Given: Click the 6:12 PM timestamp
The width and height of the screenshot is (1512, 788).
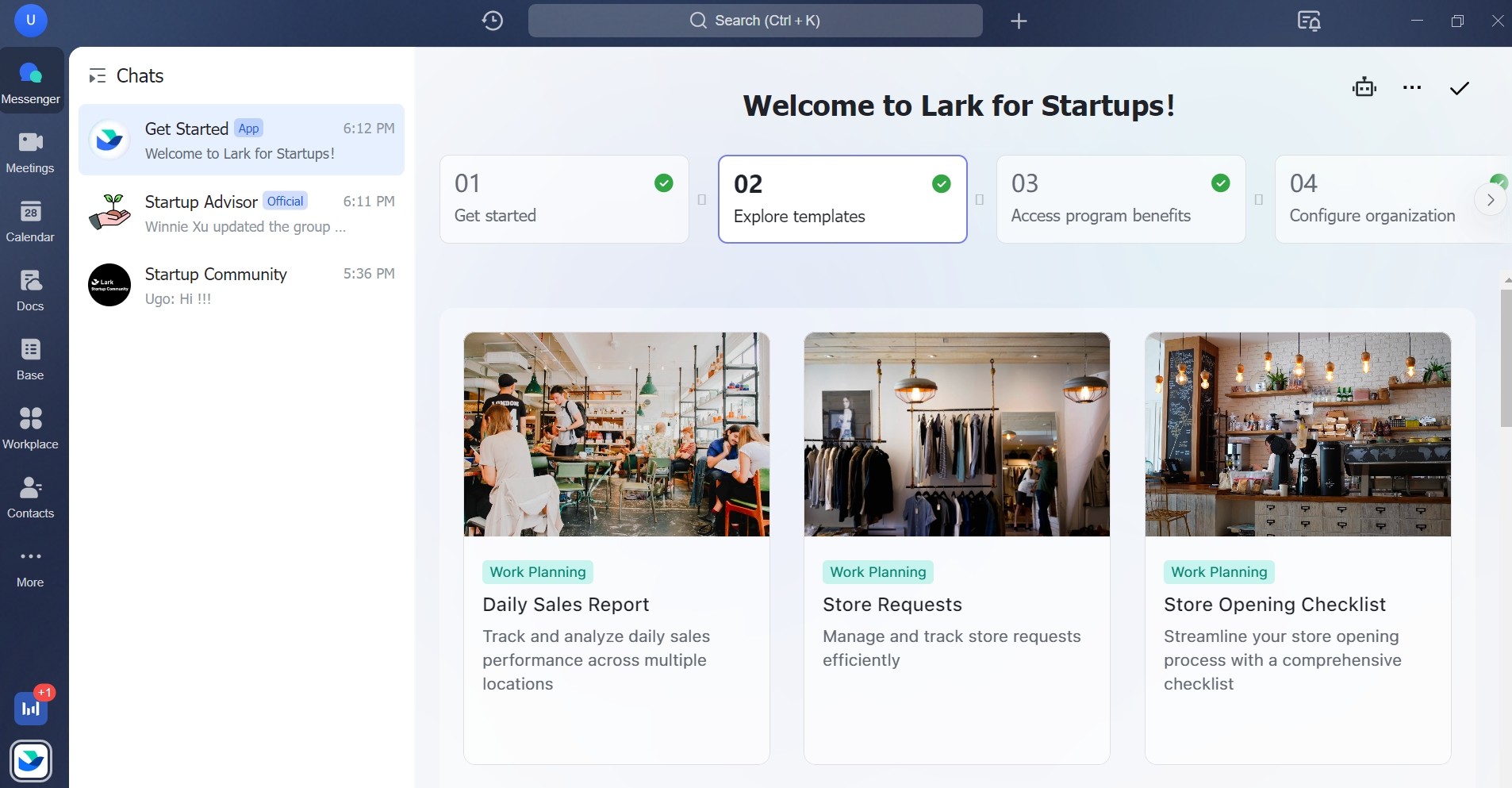Looking at the screenshot, I should [x=369, y=129].
